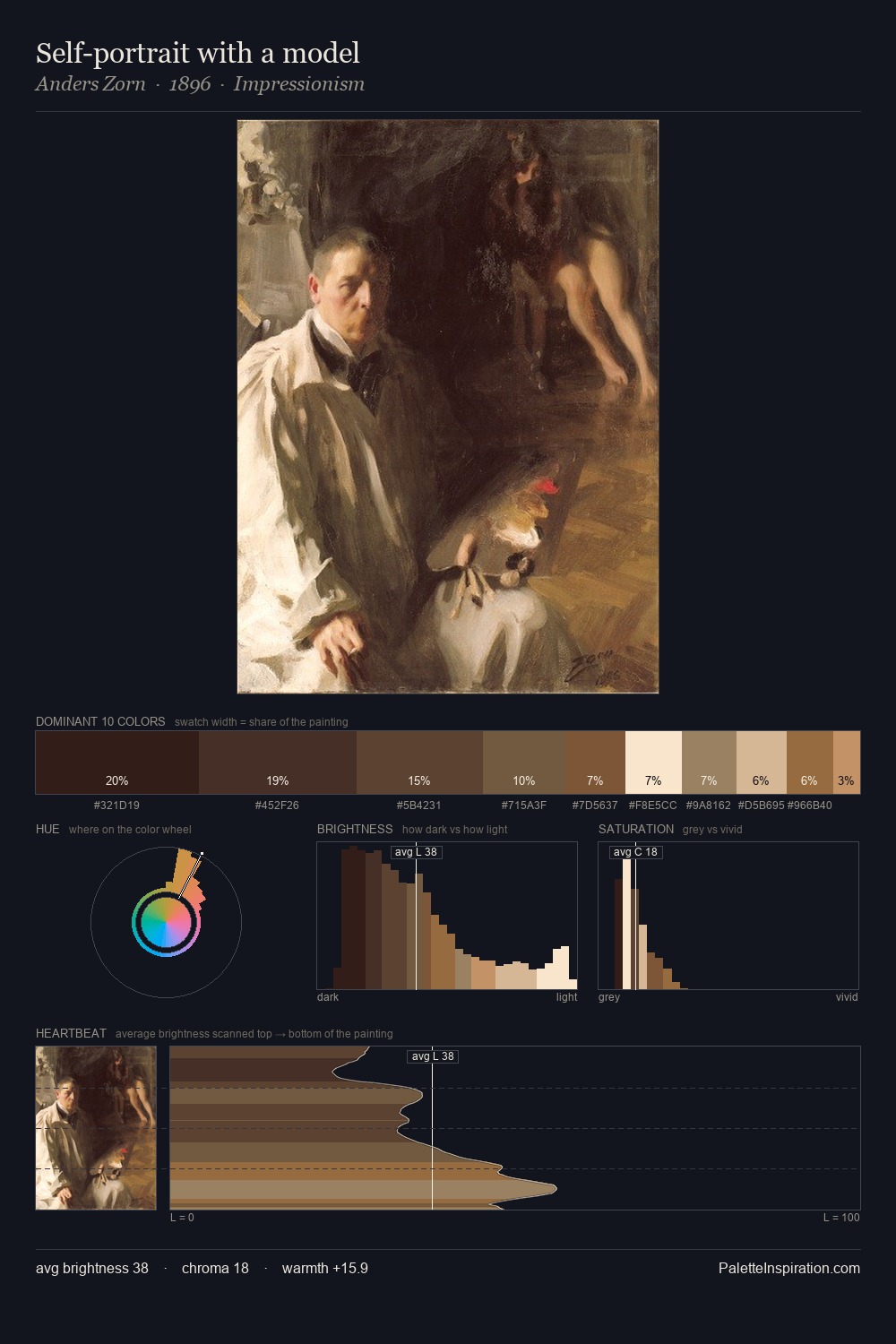The width and height of the screenshot is (896, 1344).
Task: Click the 3% narrowest tan swatch
Action: 847,762
